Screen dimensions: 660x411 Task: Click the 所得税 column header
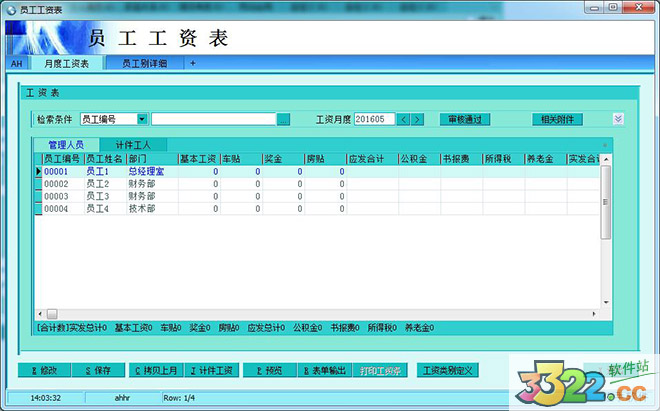coord(503,159)
